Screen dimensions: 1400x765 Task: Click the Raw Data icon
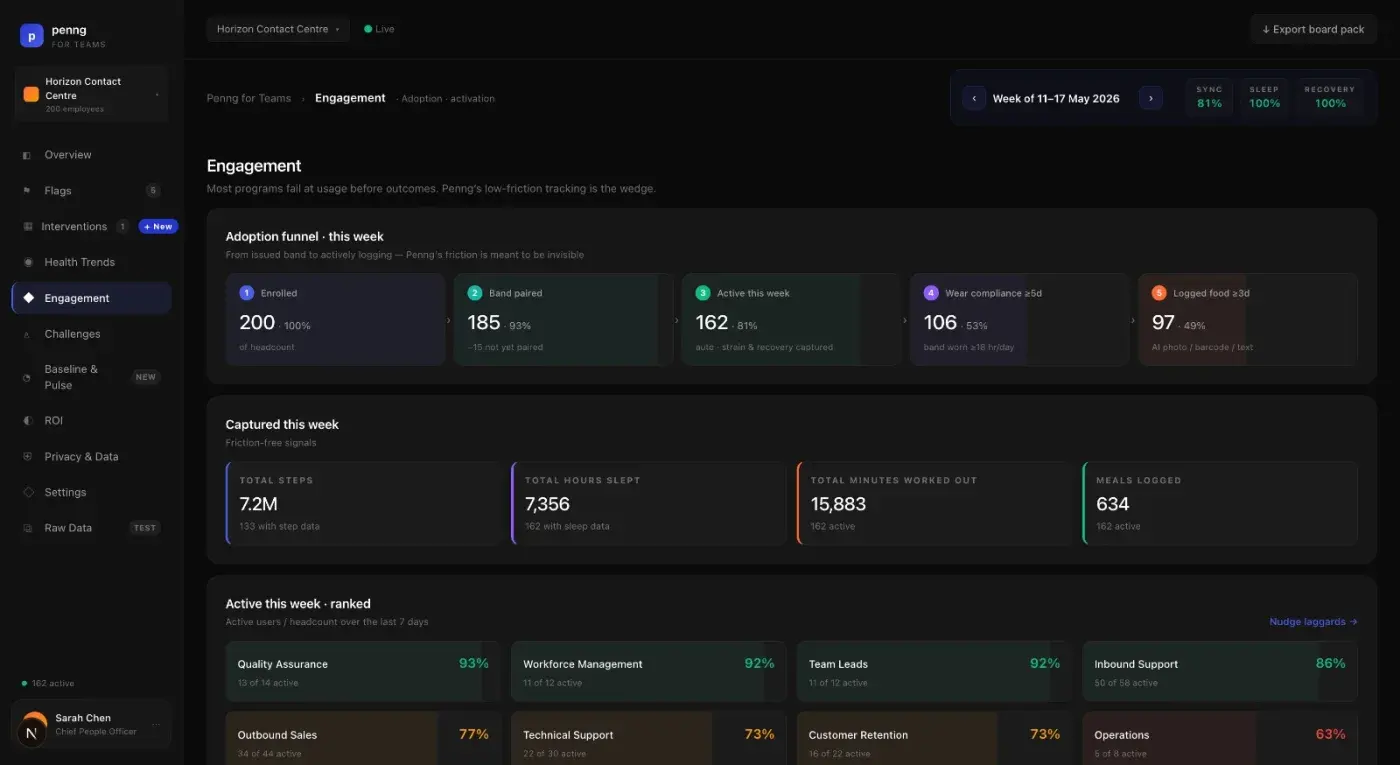(27, 528)
